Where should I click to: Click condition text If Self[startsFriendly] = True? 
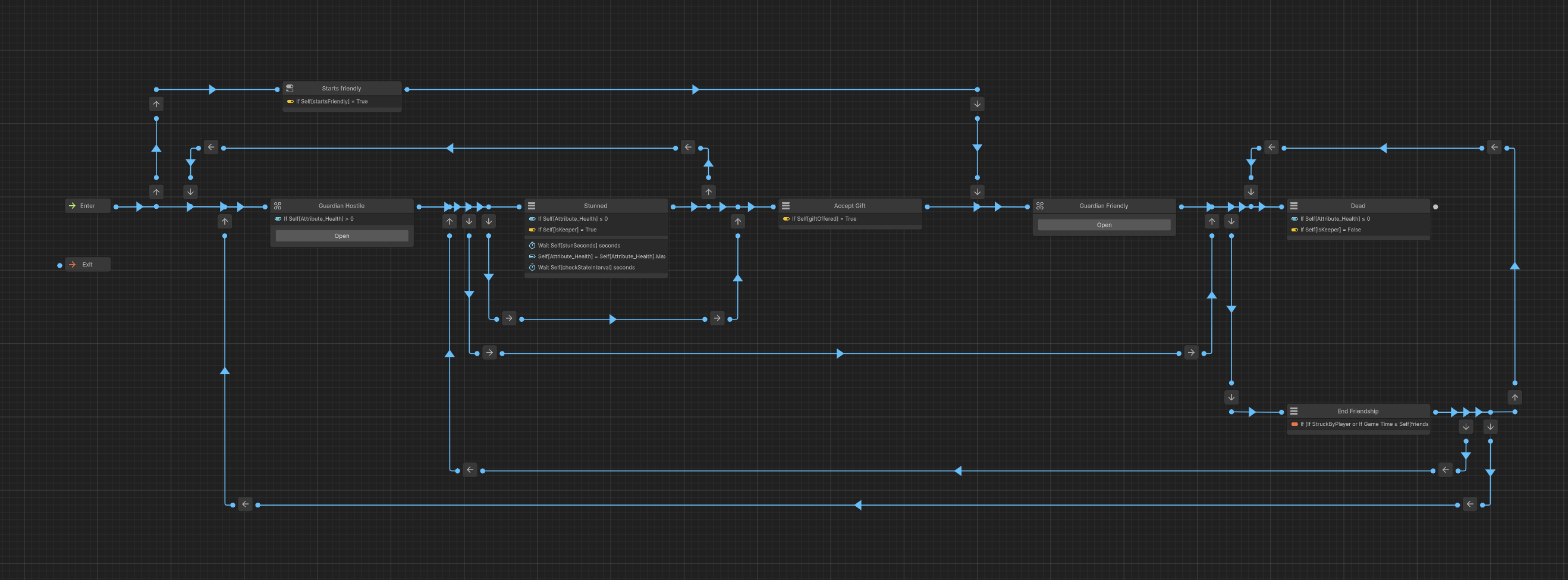(x=332, y=102)
